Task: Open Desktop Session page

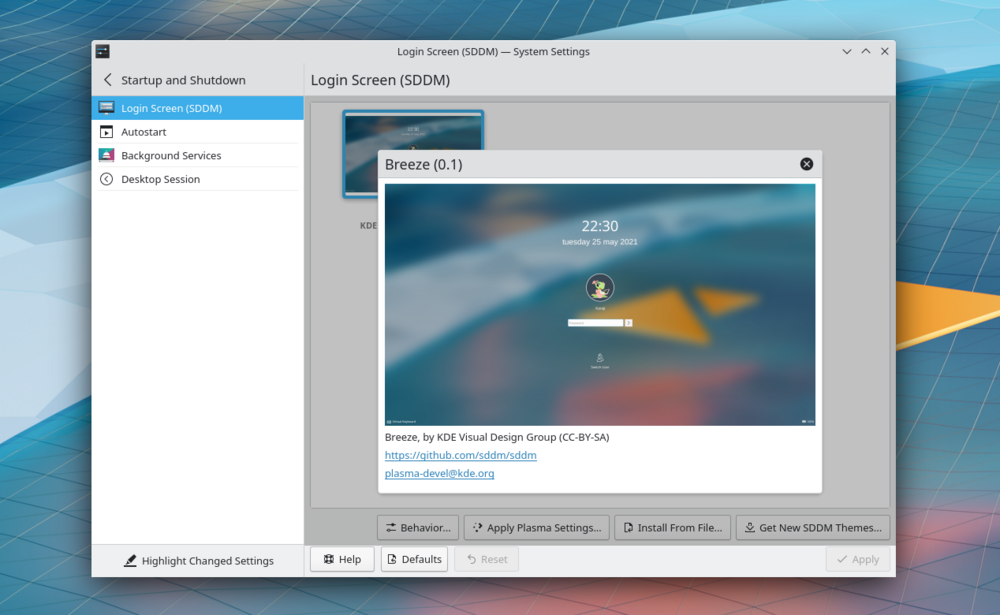Action: pyautogui.click(x=198, y=179)
